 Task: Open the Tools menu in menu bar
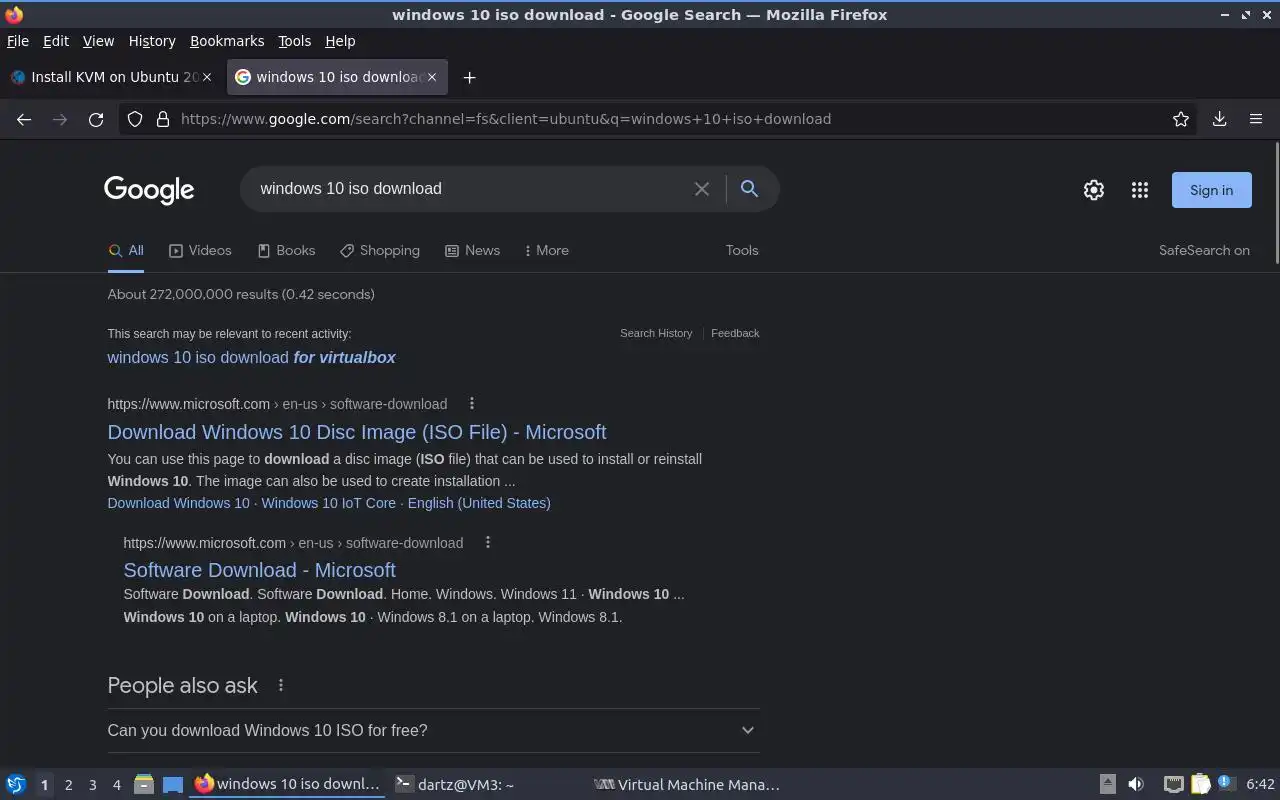(x=294, y=41)
